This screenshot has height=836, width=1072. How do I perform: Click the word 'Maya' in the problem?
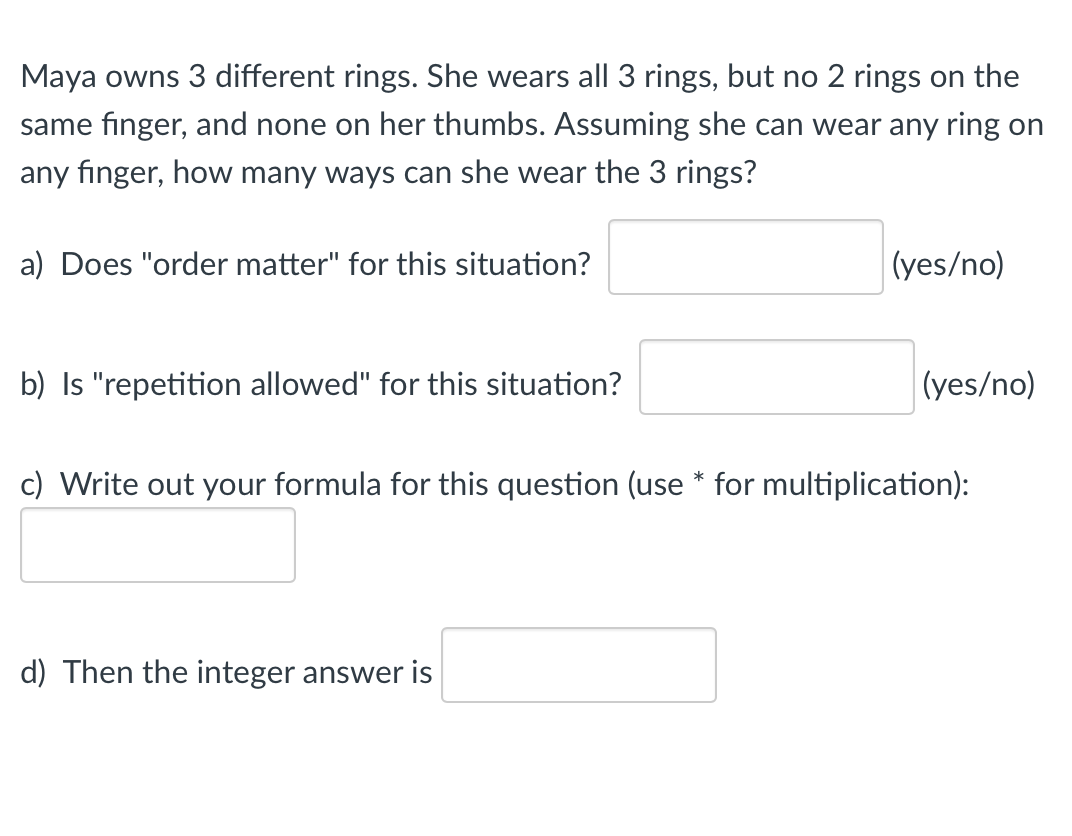pyautogui.click(x=57, y=77)
